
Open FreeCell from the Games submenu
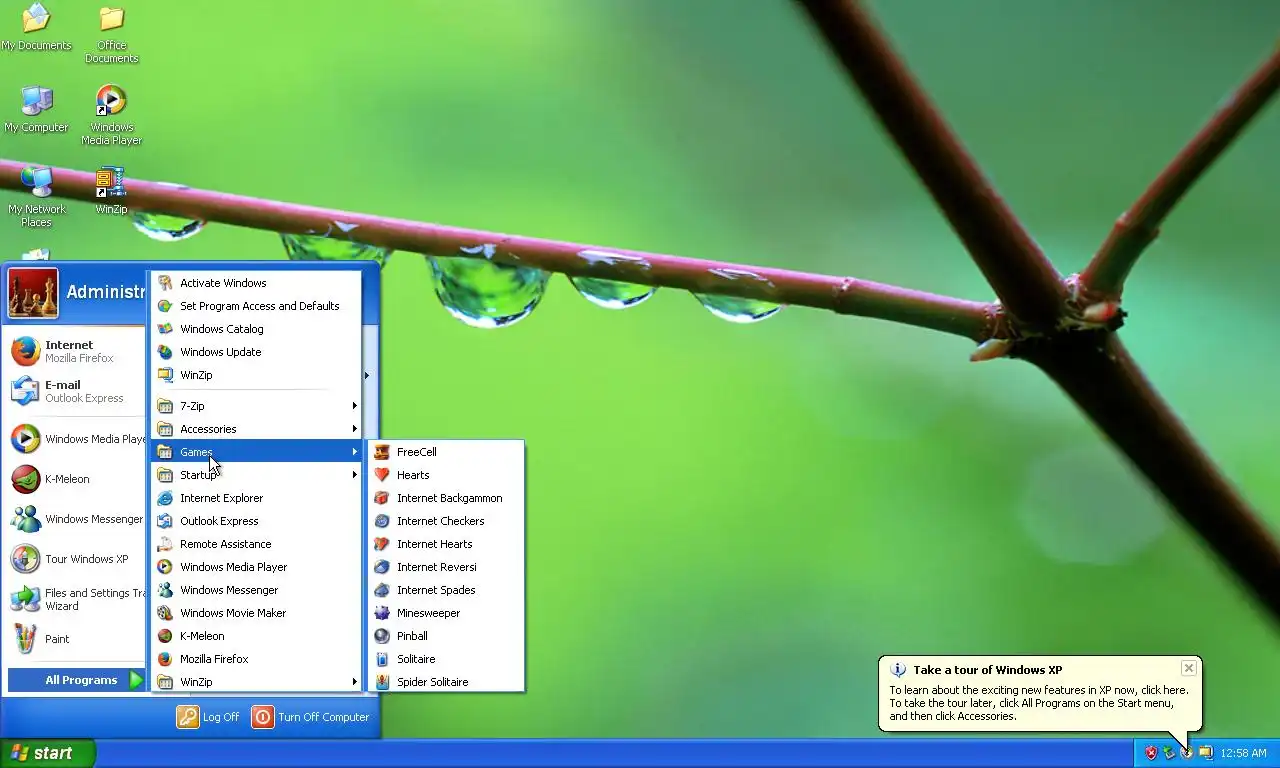(x=446, y=452)
